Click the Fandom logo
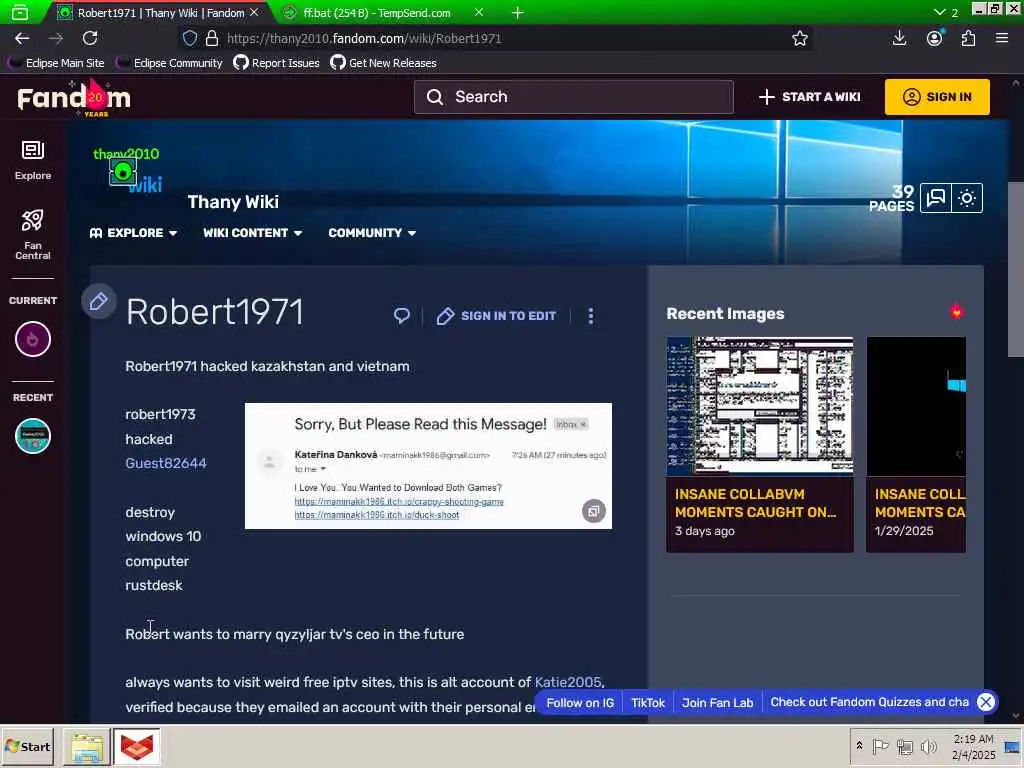Image resolution: width=1024 pixels, height=768 pixels. pos(74,98)
